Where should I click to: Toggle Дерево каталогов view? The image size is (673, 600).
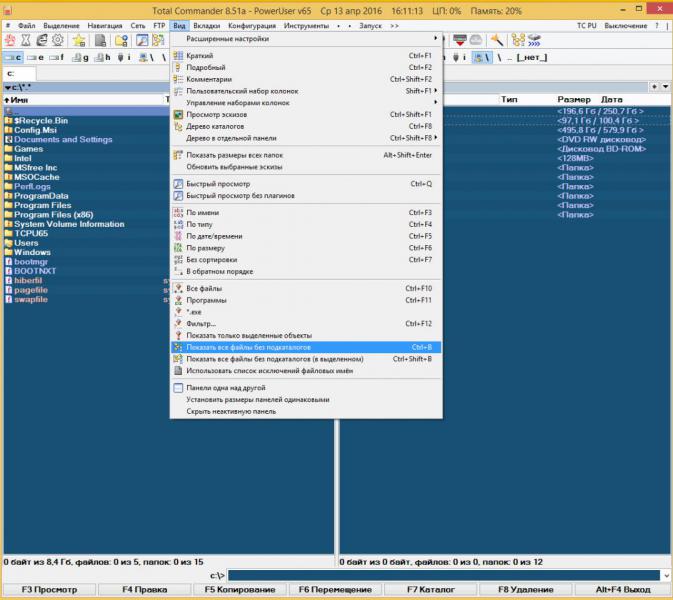tap(306, 127)
